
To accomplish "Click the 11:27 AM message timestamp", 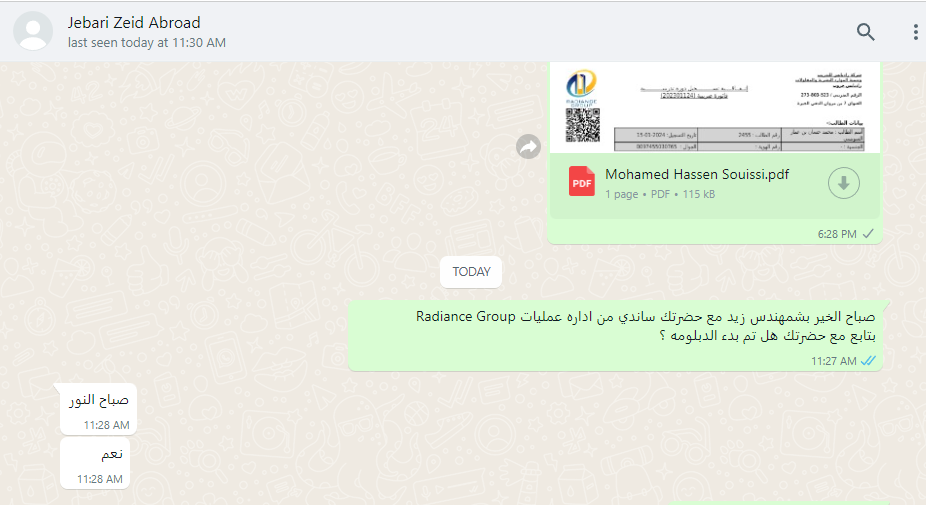I will point(833,361).
